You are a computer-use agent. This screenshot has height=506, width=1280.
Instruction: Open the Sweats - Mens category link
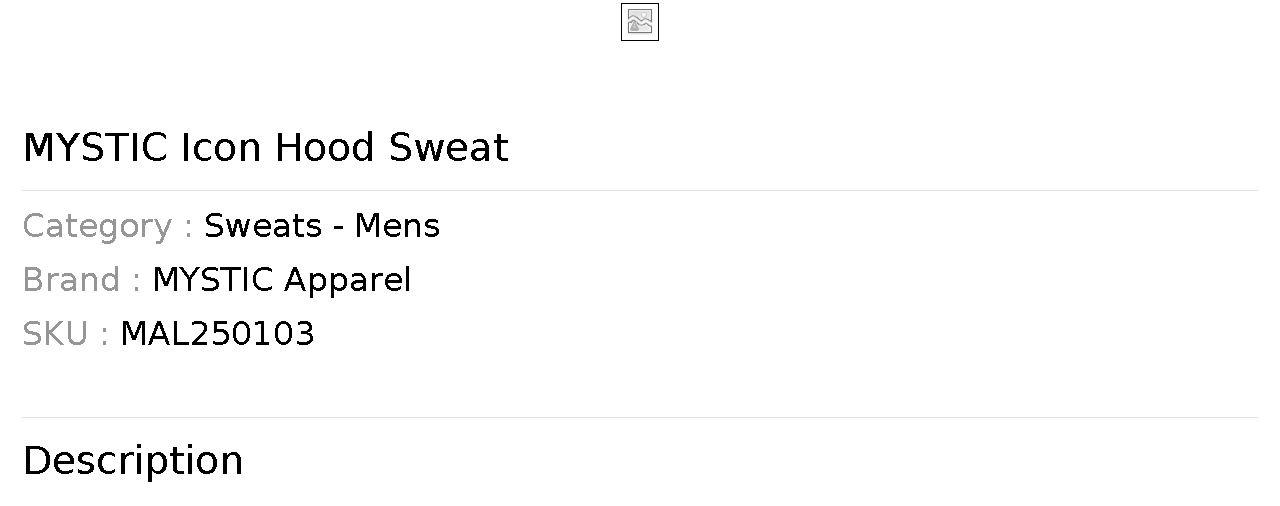click(321, 226)
